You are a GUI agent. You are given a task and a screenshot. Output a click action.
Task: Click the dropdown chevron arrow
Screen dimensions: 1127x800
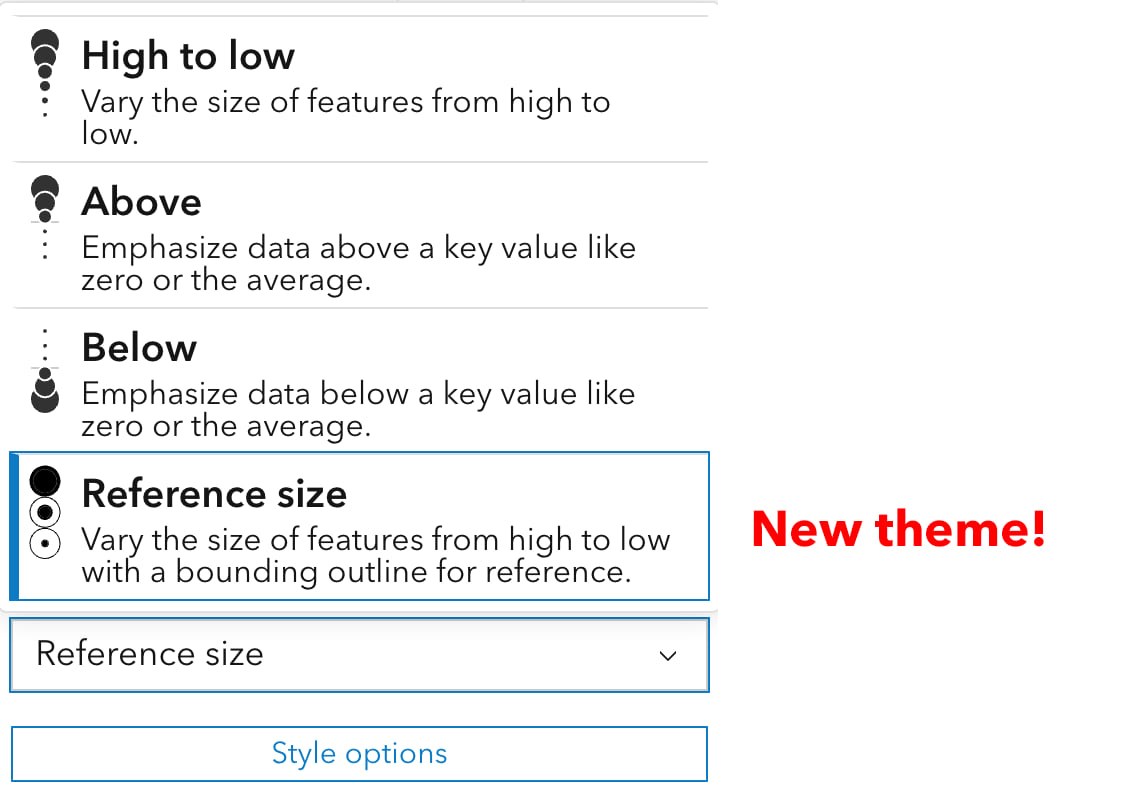[x=668, y=656]
